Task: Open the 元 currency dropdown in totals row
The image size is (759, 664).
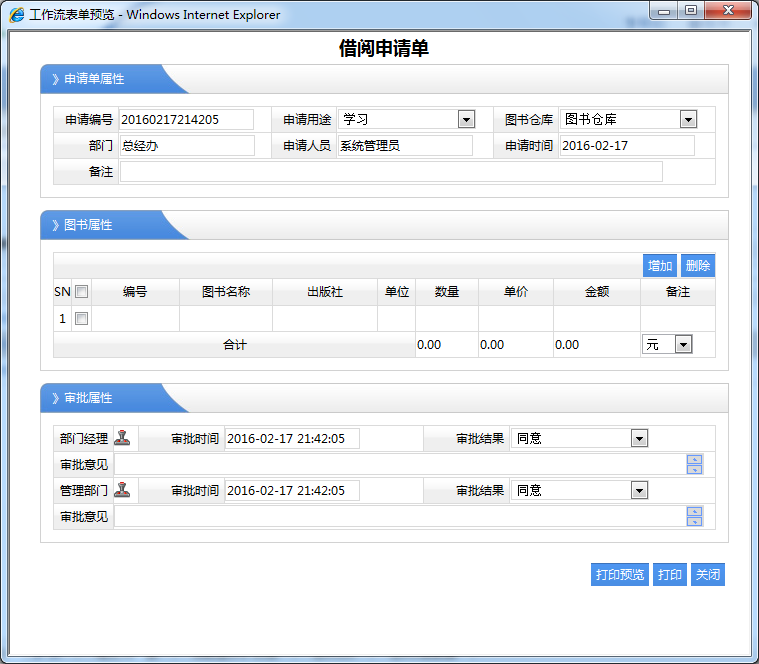Action: 683,345
